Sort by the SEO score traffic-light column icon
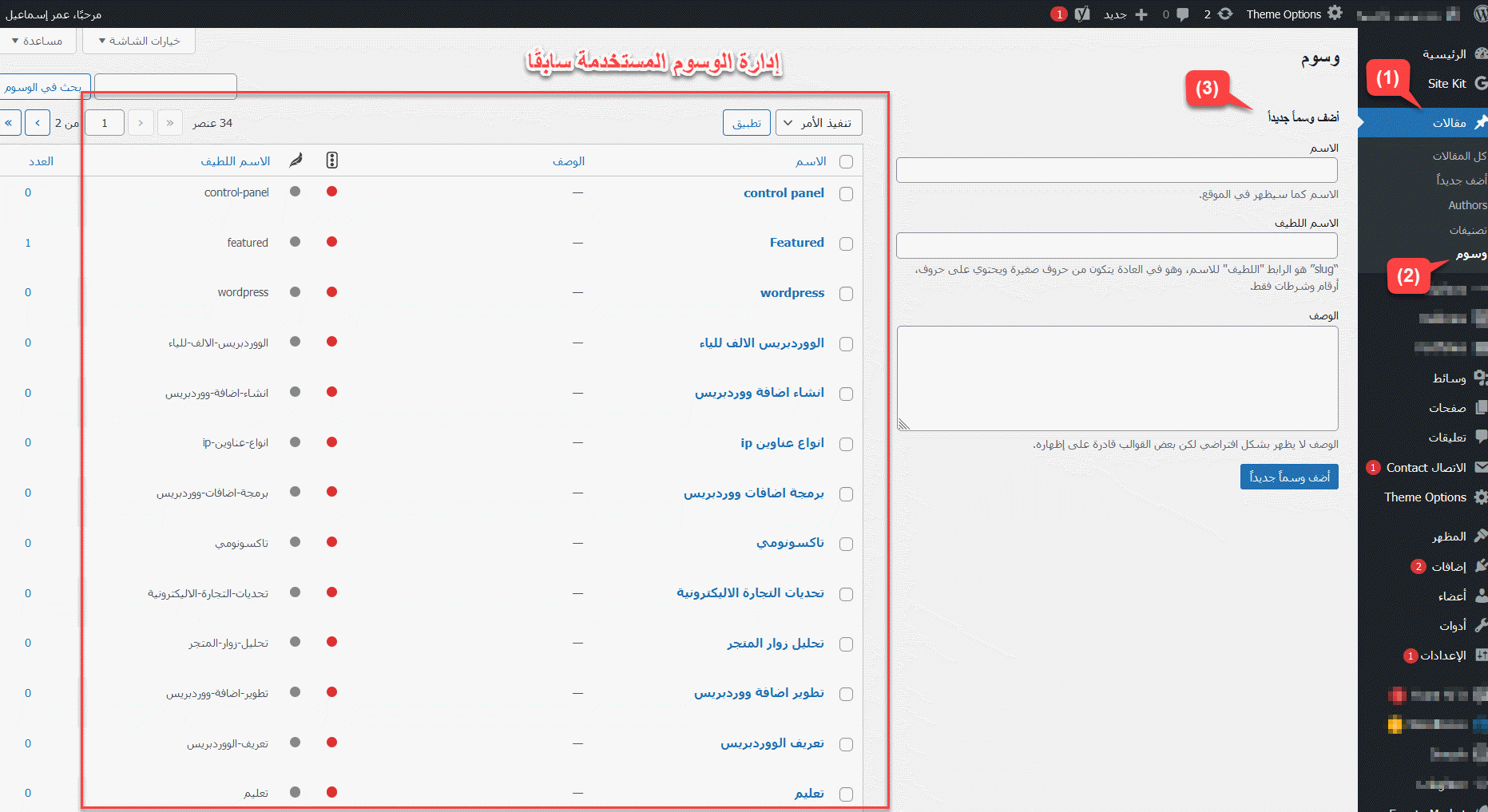Viewport: 1488px width, 812px height. coord(332,160)
